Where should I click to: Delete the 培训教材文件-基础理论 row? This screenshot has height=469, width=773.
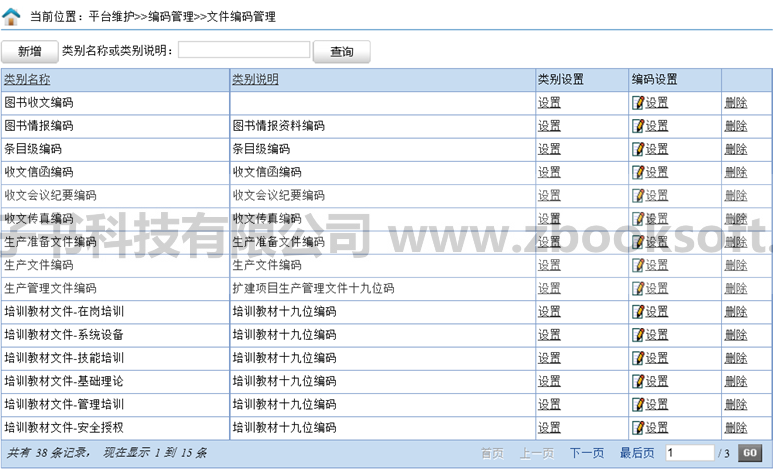point(736,381)
